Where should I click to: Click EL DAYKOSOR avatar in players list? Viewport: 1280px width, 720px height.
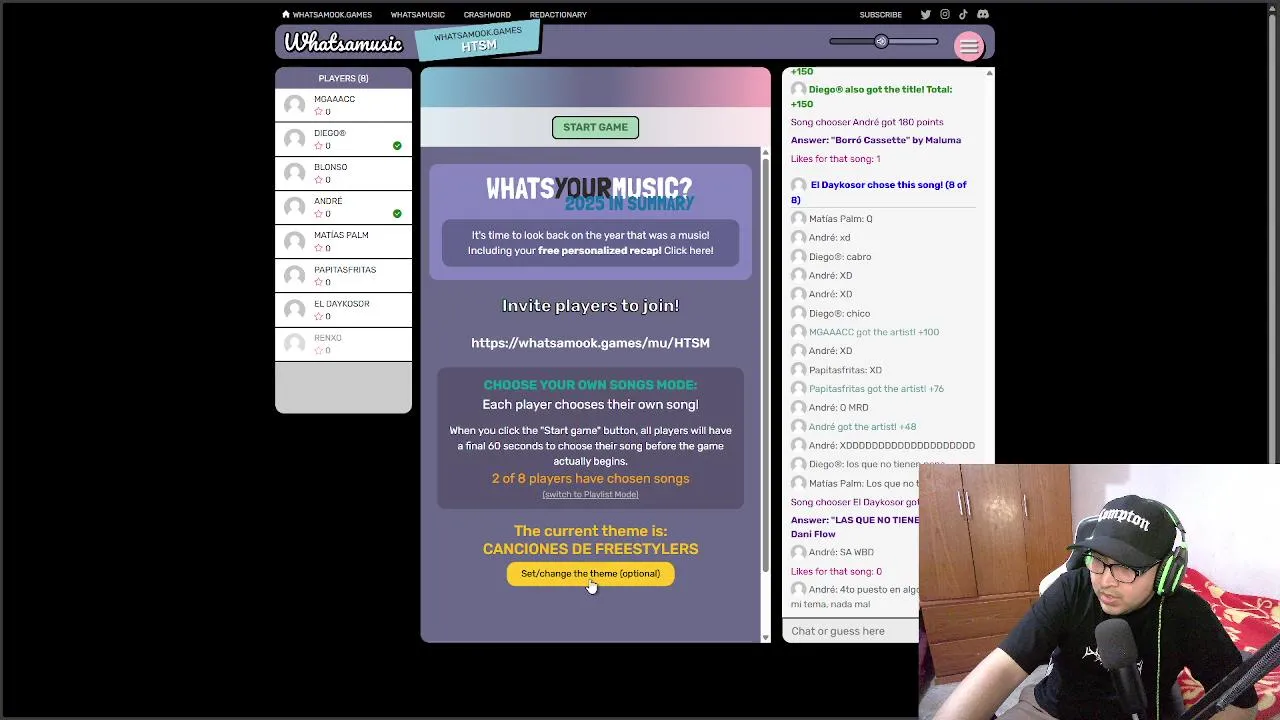click(x=295, y=310)
